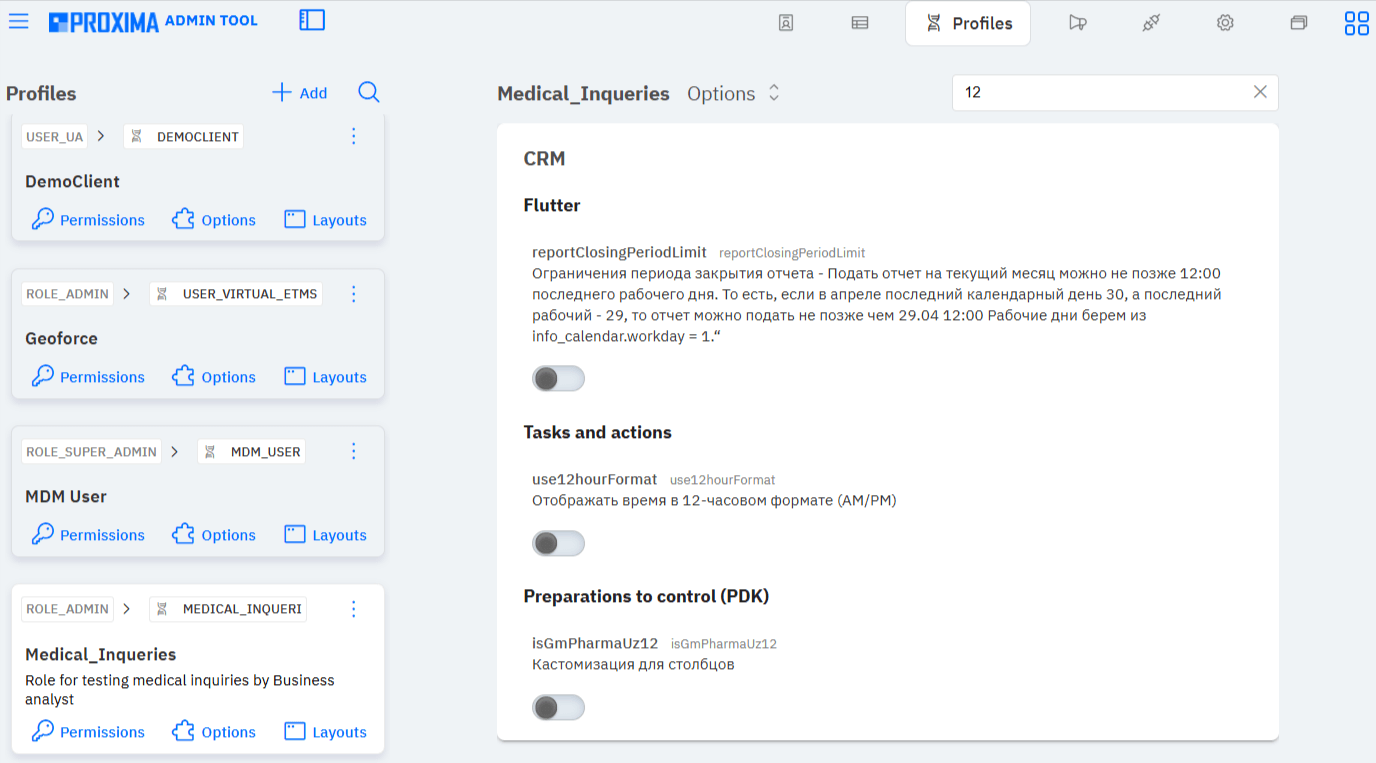
Task: Open the hamburger main menu
Action: pyautogui.click(x=18, y=21)
